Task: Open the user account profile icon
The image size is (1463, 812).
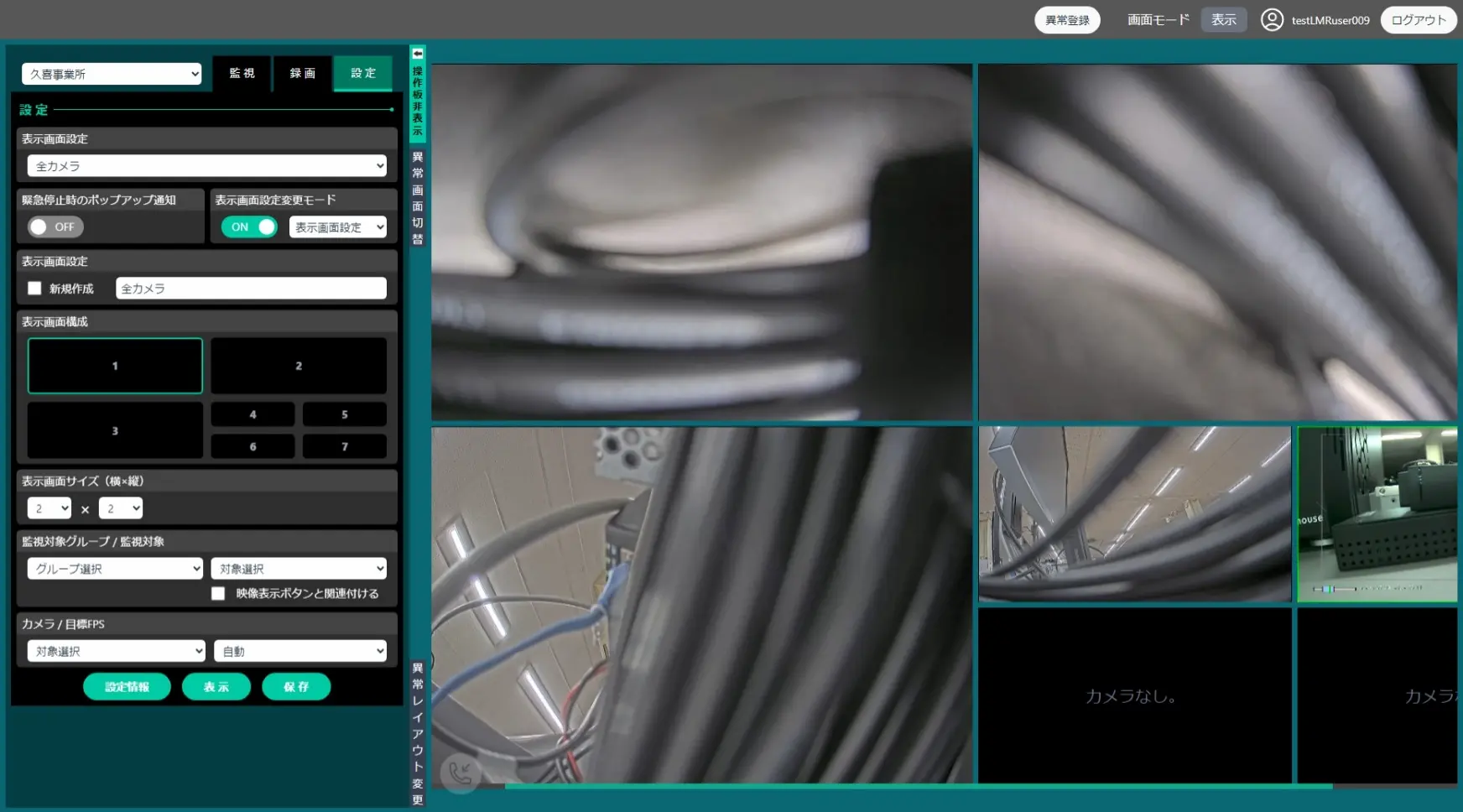Action: pos(1272,19)
